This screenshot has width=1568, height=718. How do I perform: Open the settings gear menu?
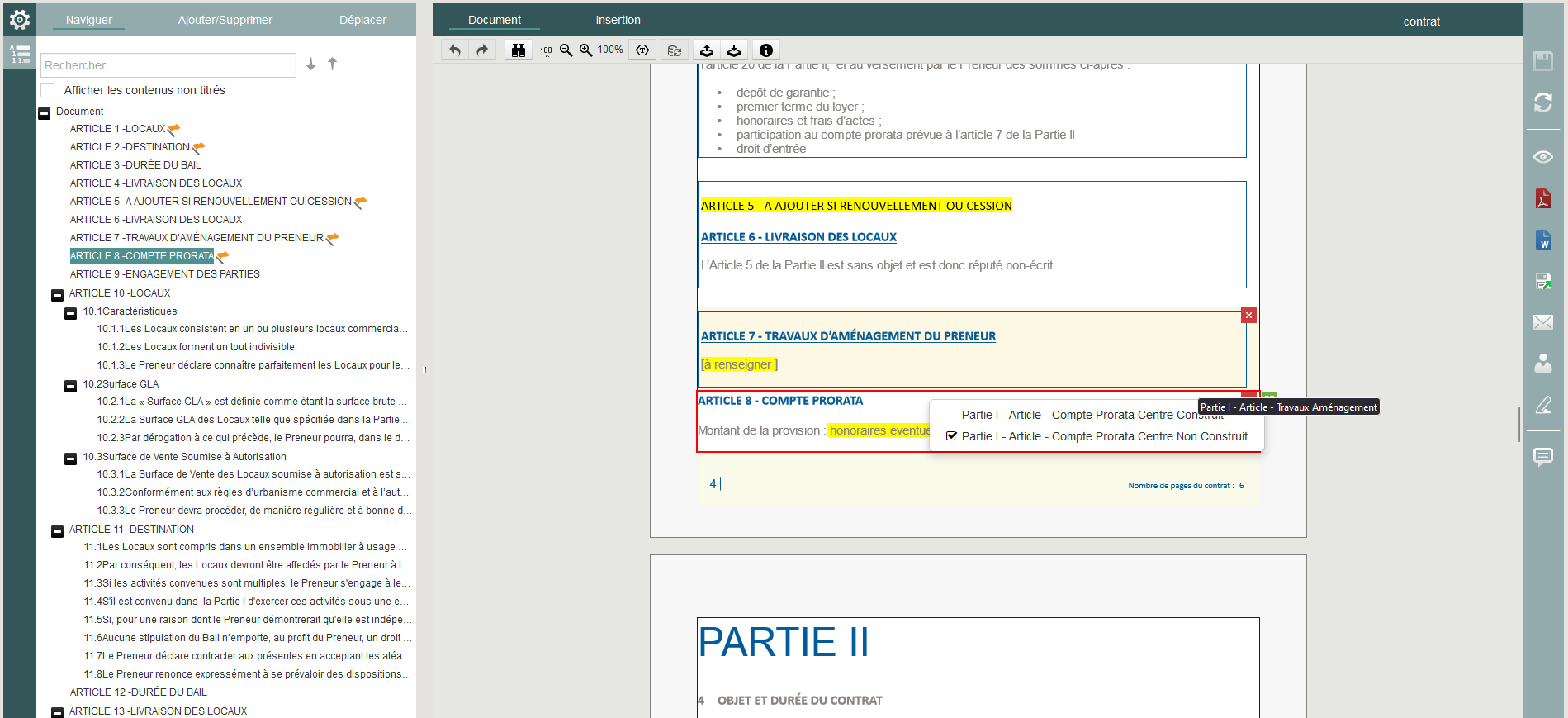tap(19, 19)
